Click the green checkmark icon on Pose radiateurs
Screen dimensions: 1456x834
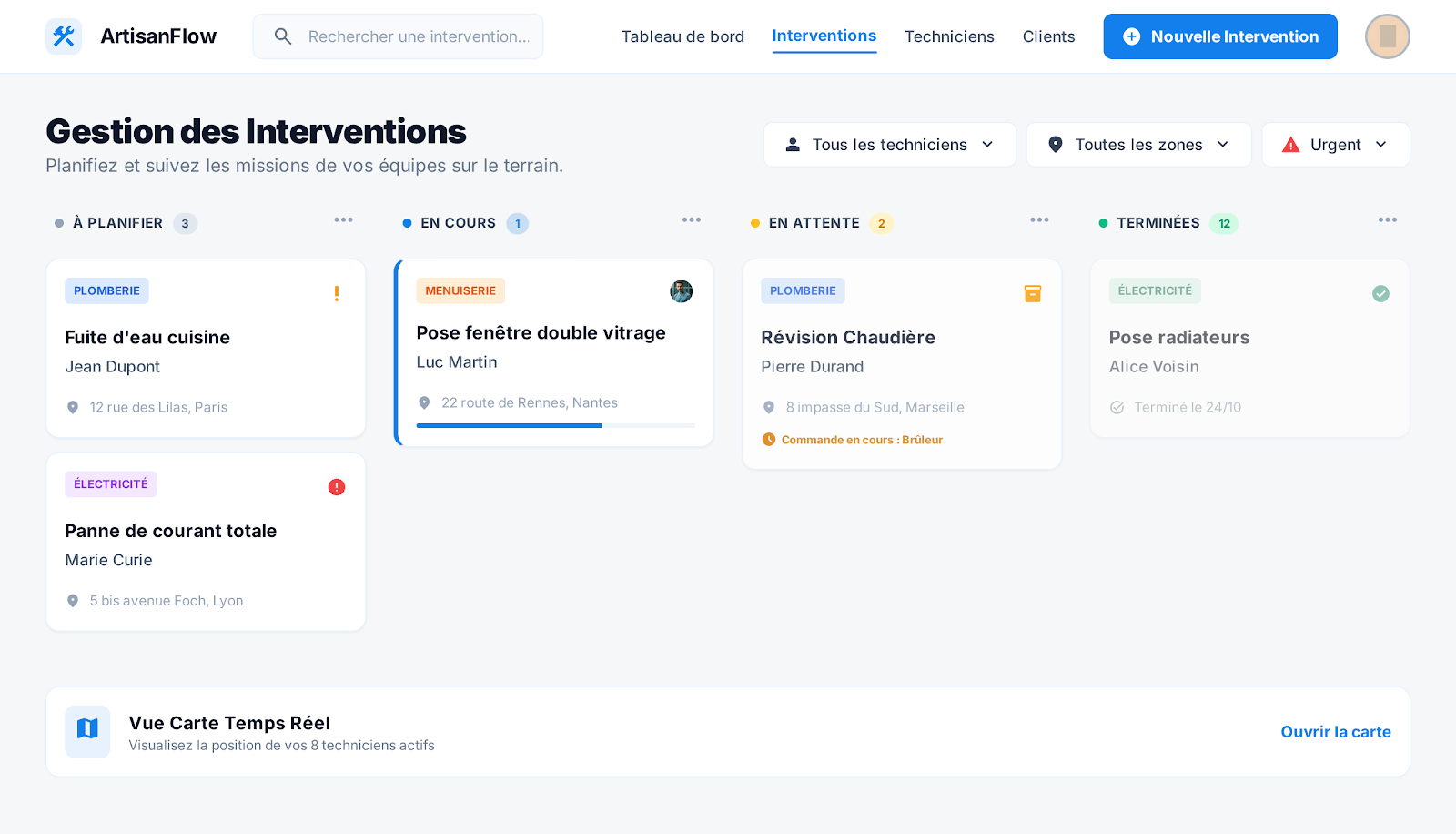(x=1380, y=293)
